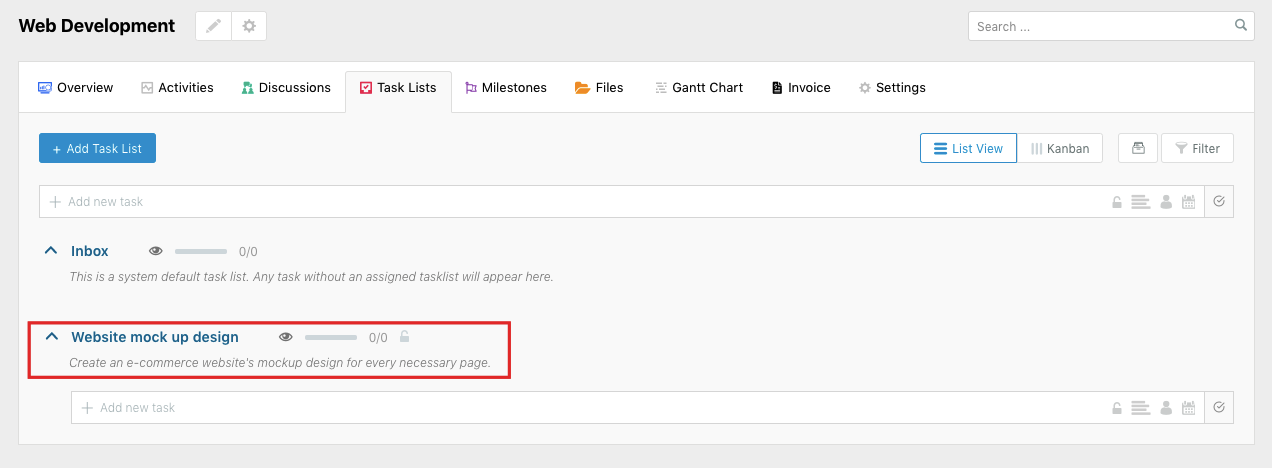The height and width of the screenshot is (468, 1272).
Task: Click the Inbox progress bar
Action: point(201,252)
